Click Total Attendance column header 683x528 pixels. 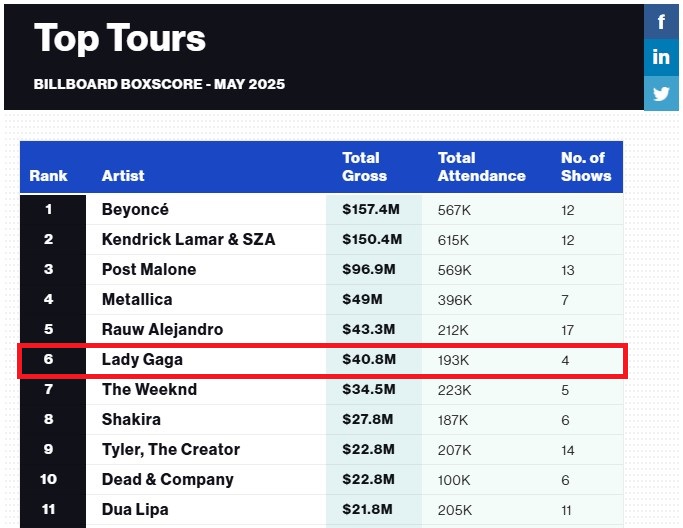[481, 167]
